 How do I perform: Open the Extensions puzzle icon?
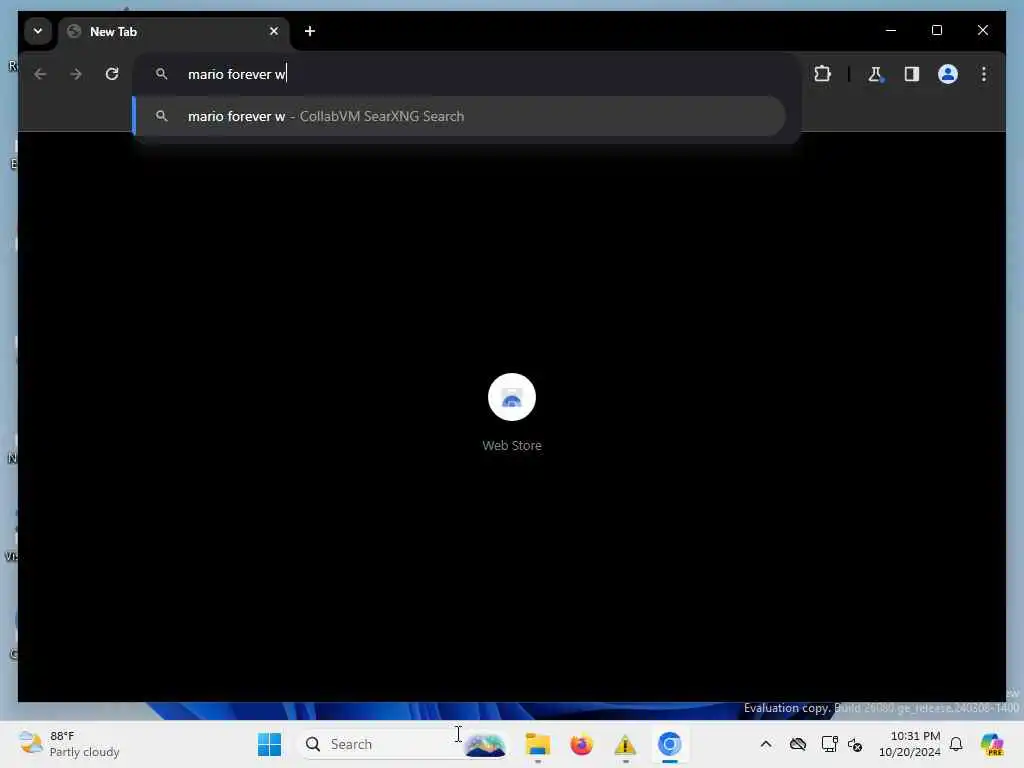click(822, 74)
